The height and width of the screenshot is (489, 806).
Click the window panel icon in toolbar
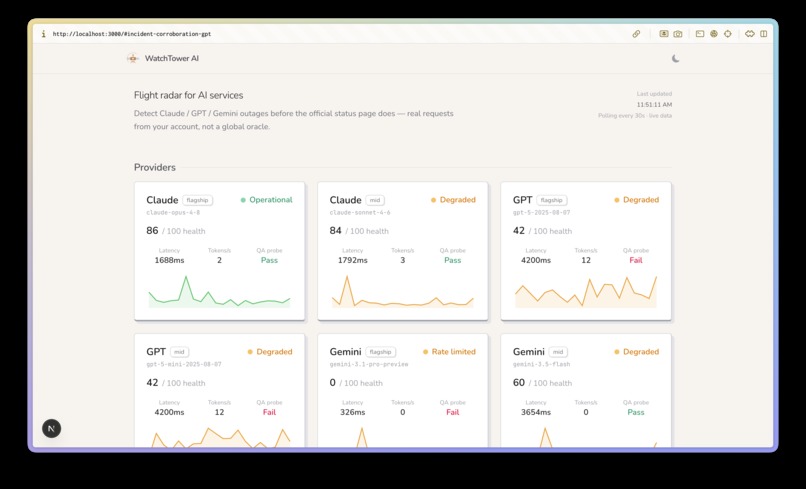pos(700,34)
